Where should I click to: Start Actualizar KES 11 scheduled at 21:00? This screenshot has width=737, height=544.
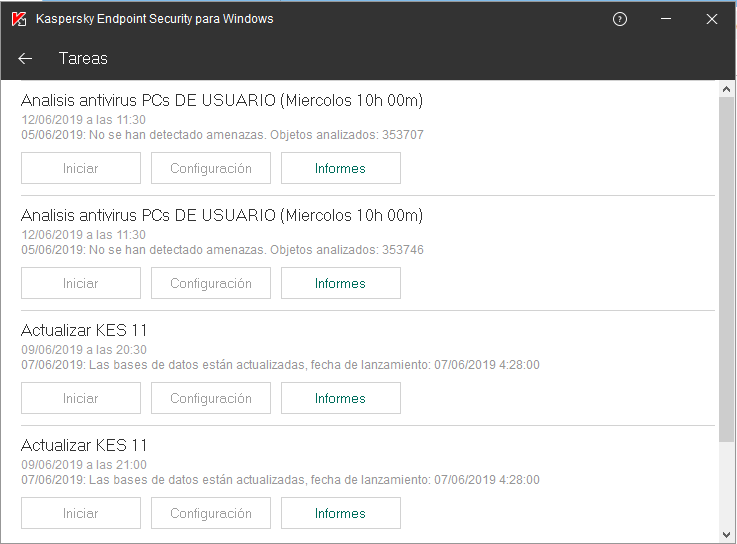(x=81, y=513)
